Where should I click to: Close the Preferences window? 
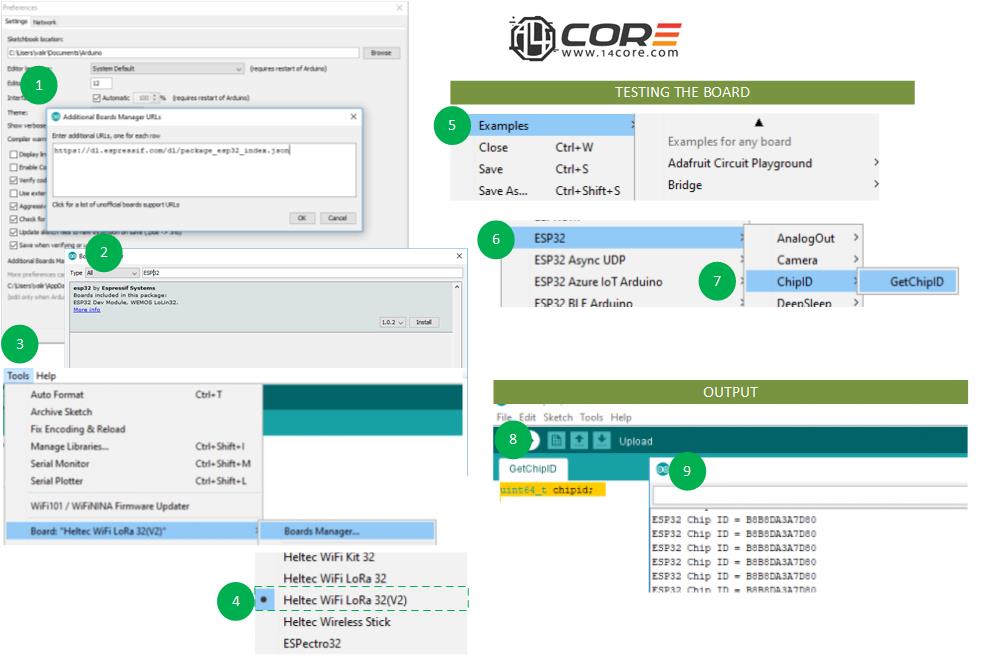(x=399, y=8)
